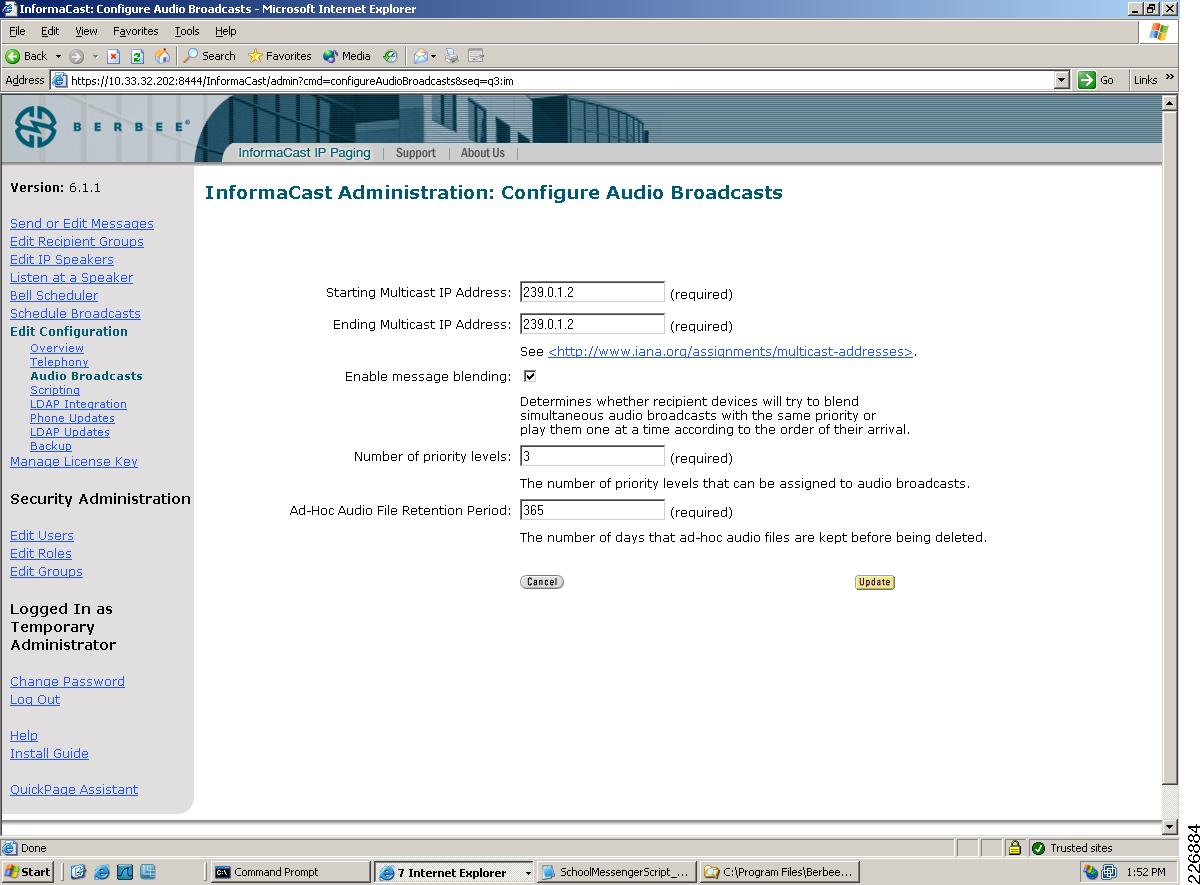Open Listen at a Speaker link
1201x885 pixels.
(x=71, y=278)
